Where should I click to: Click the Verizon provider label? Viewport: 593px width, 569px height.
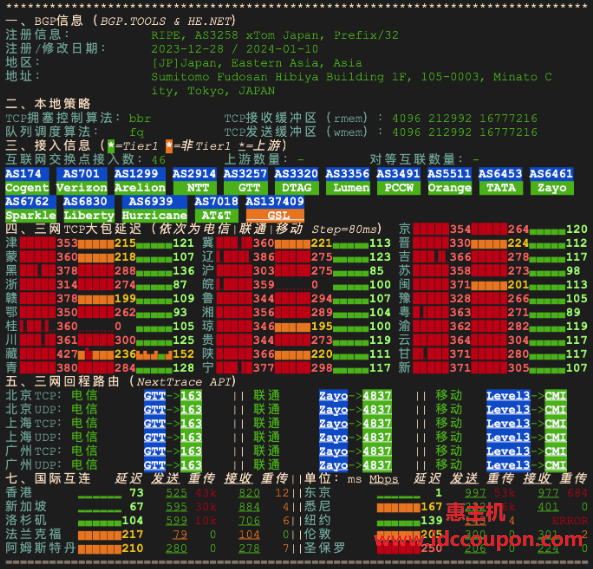(x=81, y=188)
